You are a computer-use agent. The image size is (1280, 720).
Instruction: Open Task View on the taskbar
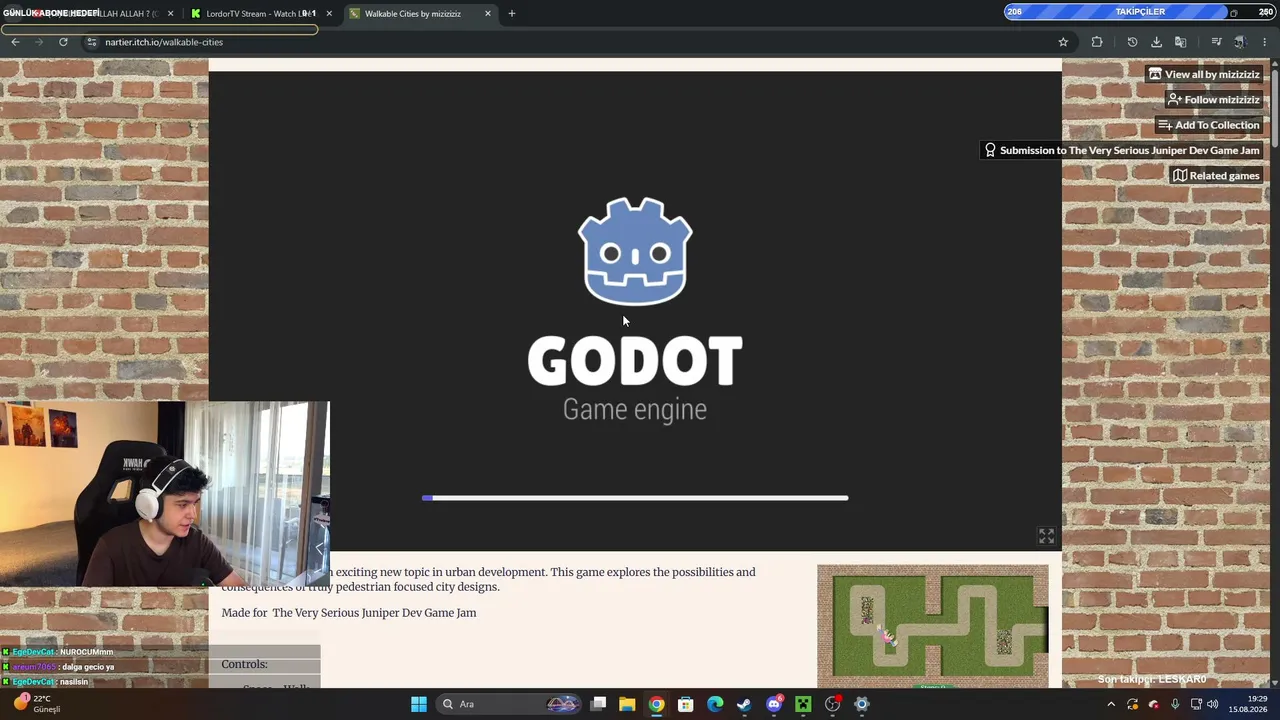tap(598, 704)
